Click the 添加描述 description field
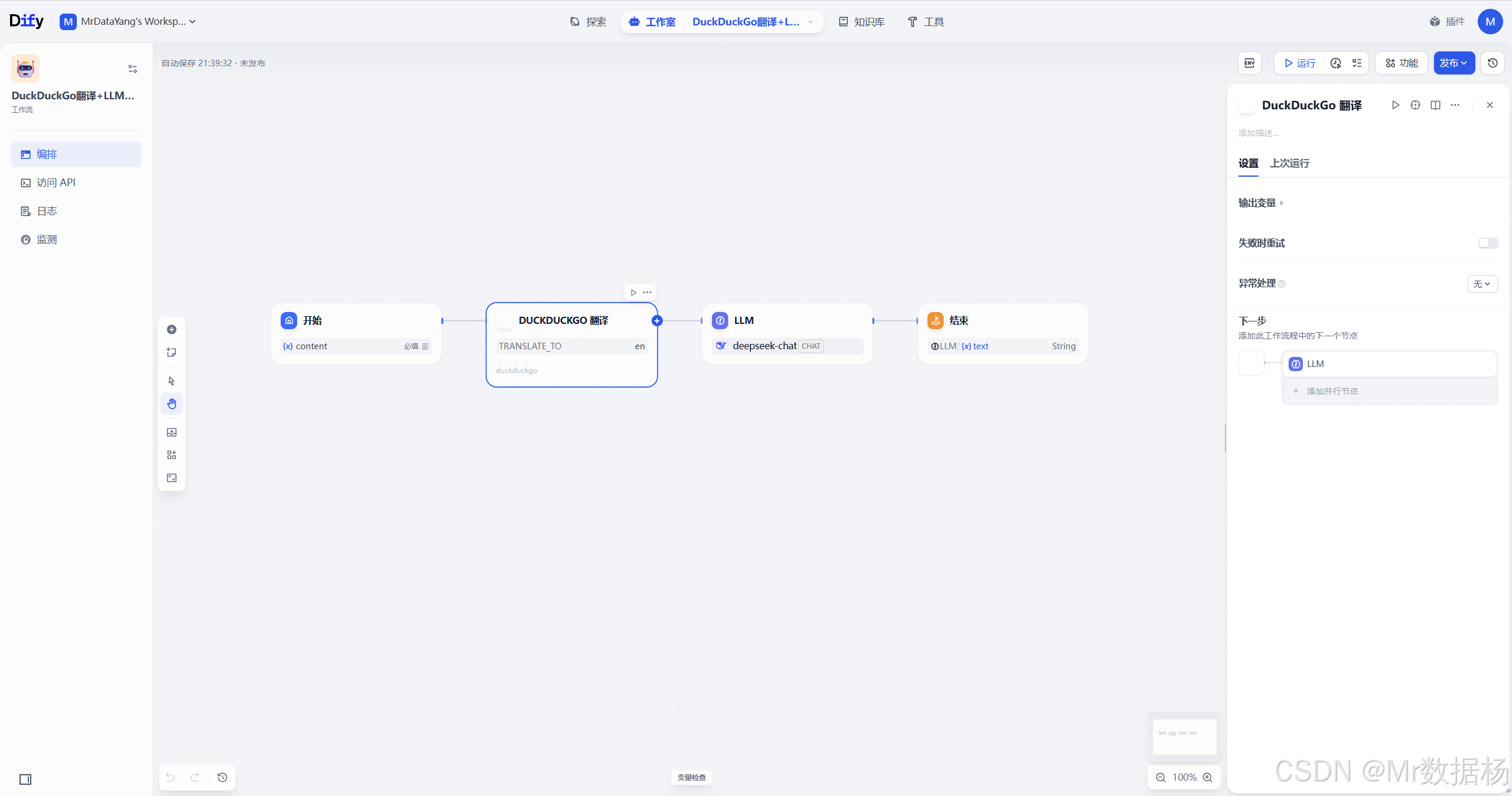Viewport: 1512px width, 796px height. 1259,134
